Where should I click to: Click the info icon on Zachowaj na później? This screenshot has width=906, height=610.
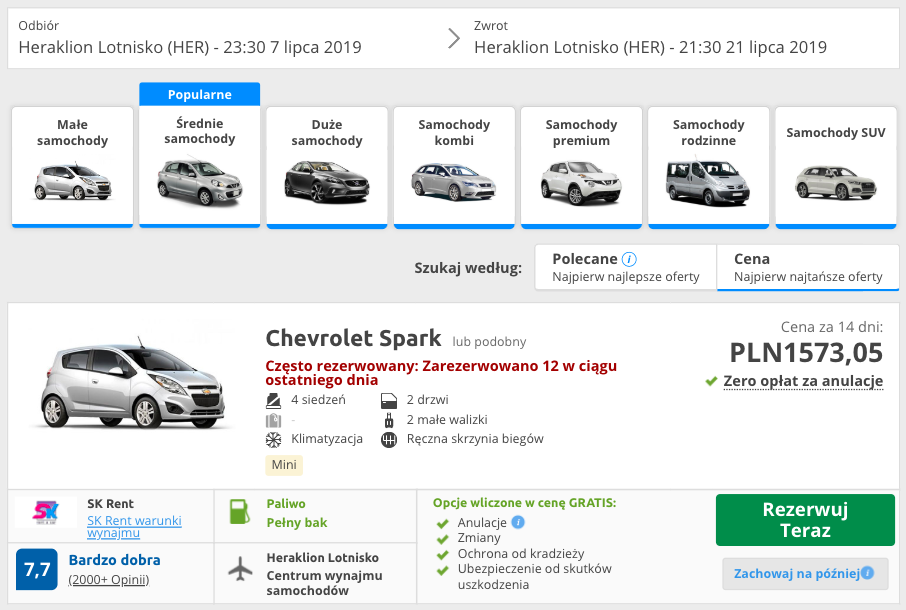click(x=867, y=573)
